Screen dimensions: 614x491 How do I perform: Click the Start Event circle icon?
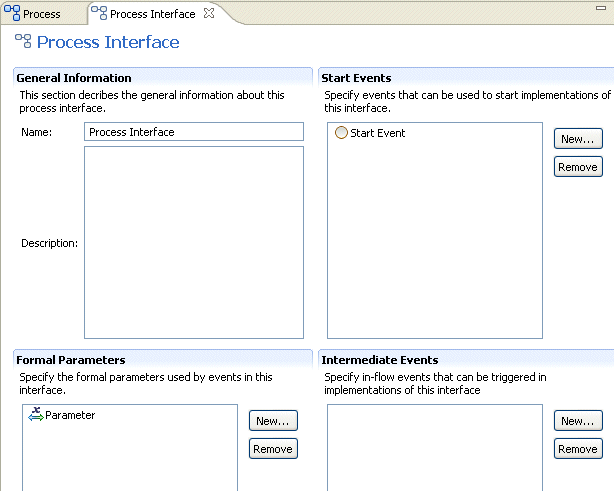tap(341, 133)
